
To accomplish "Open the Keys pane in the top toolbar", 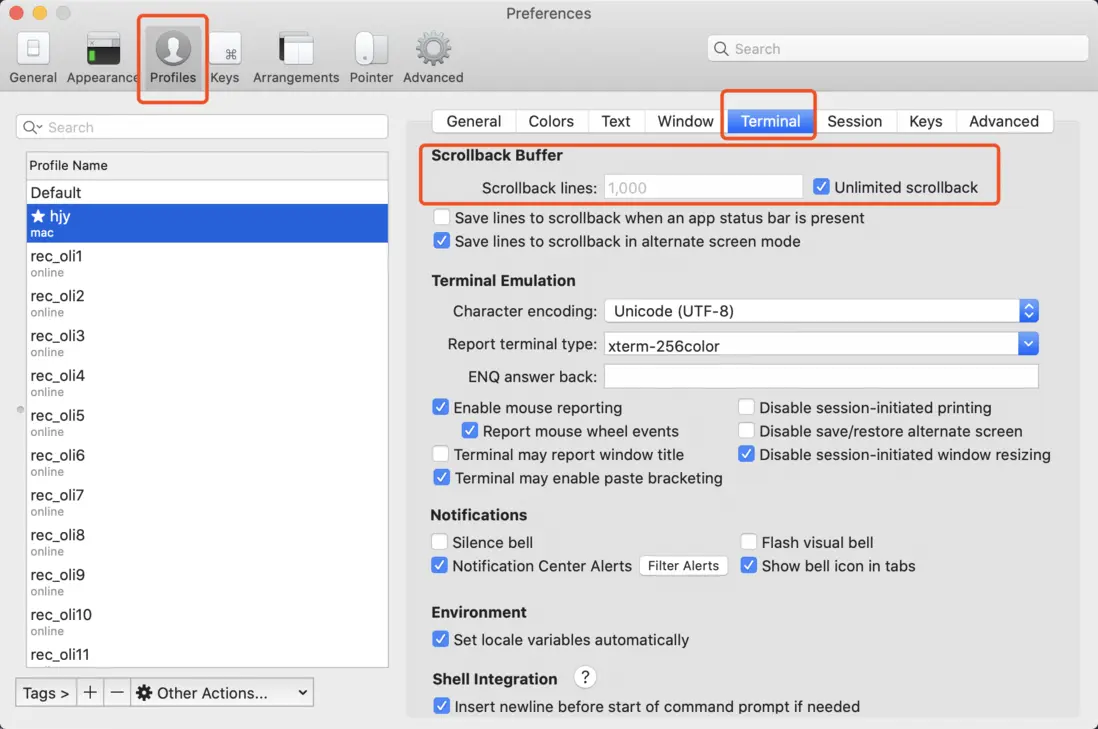I will 225,58.
